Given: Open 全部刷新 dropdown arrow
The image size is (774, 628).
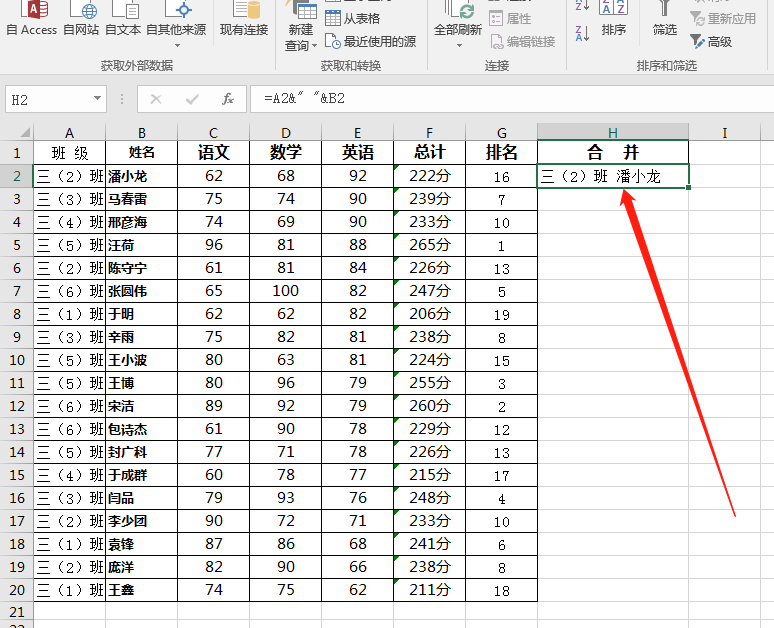Looking at the screenshot, I should pyautogui.click(x=459, y=45).
